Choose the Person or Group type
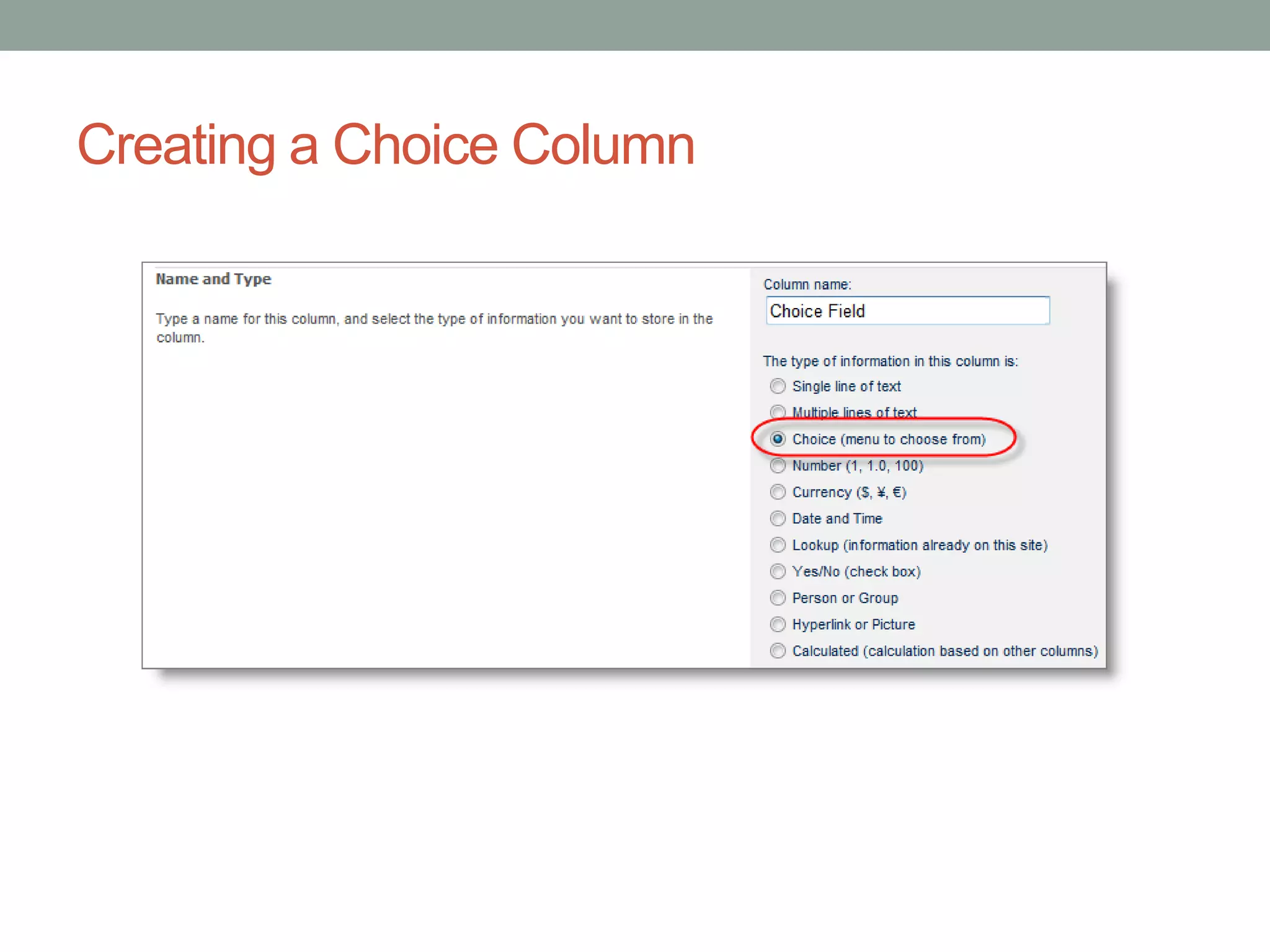Image resolution: width=1270 pixels, height=952 pixels. pos(778,597)
